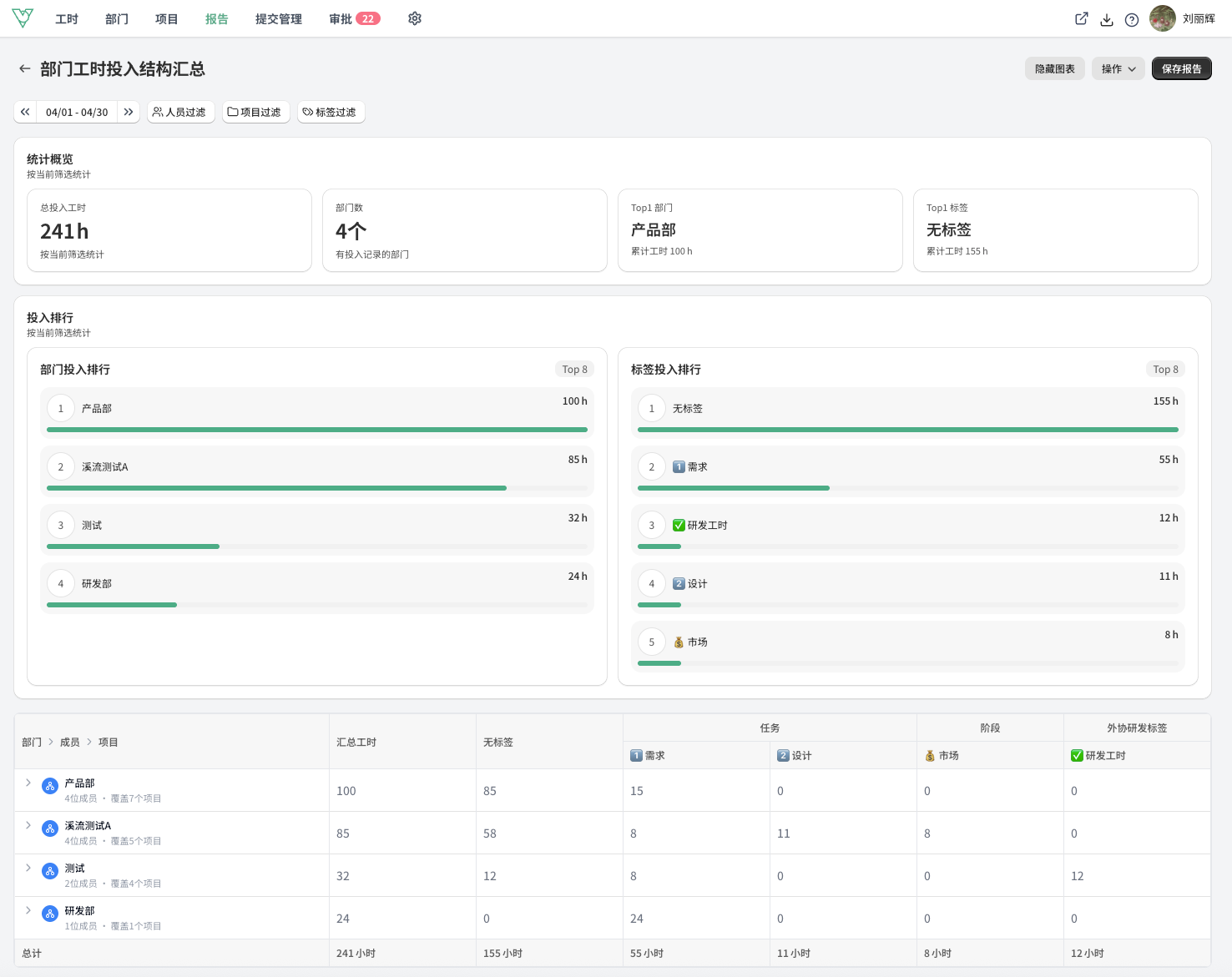
Task: Click the 隐藏图表 button
Action: click(1055, 68)
